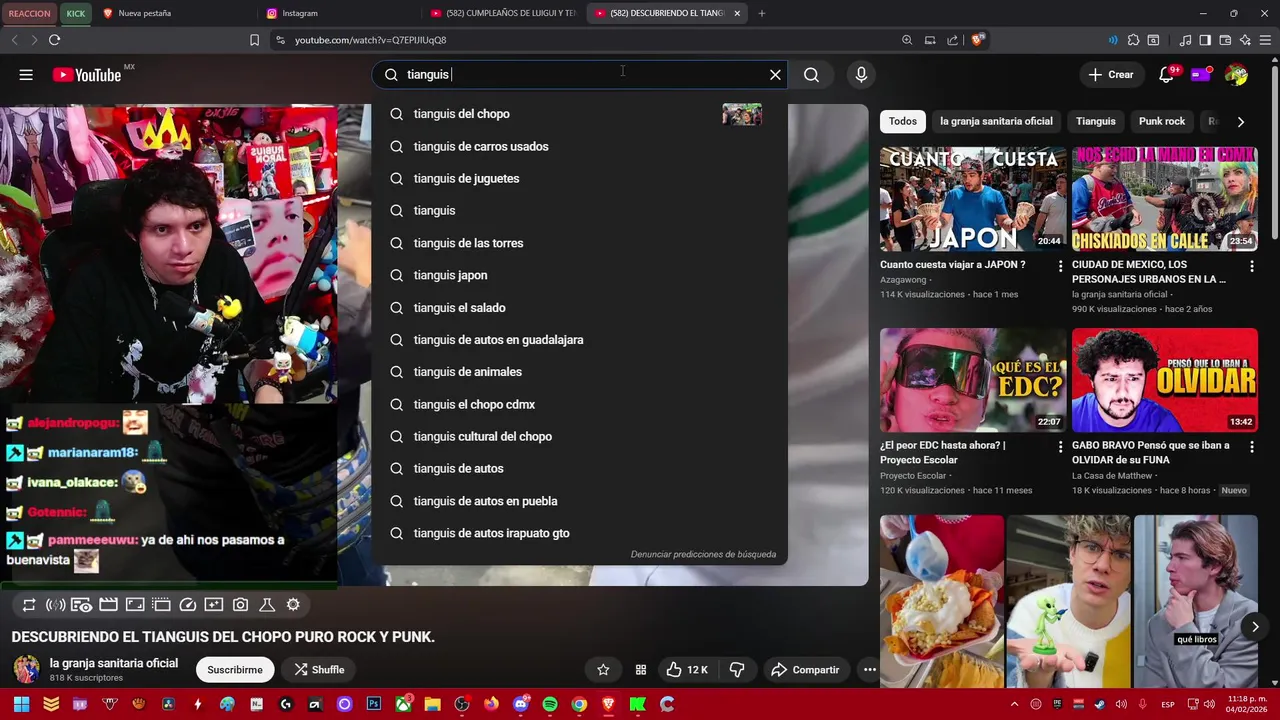The image size is (1280, 720).
Task: Show next Shorts with right chevron
Action: [1255, 627]
